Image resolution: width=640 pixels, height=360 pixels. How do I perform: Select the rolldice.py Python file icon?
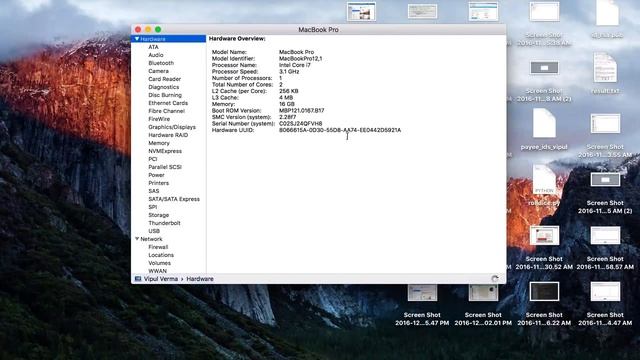click(544, 180)
